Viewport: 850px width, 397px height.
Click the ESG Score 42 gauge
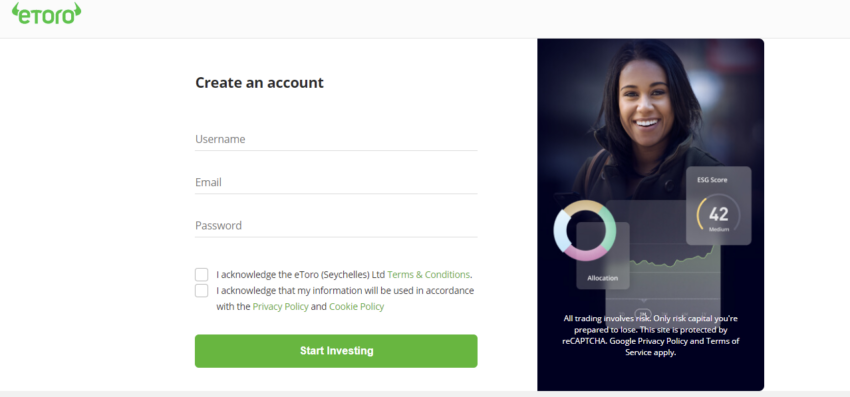[x=718, y=214]
